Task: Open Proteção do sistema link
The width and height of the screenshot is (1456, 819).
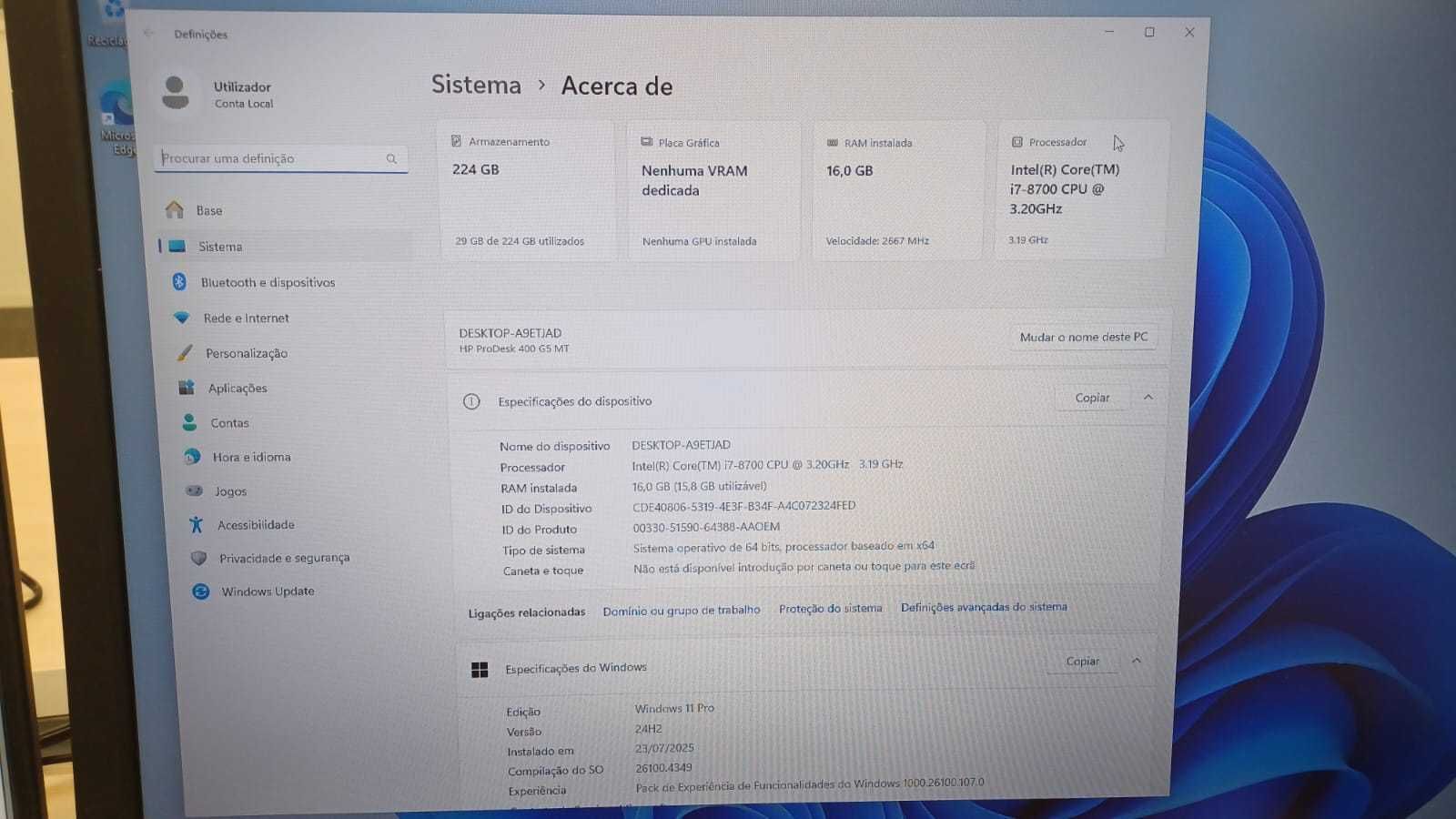Action: 830,609
